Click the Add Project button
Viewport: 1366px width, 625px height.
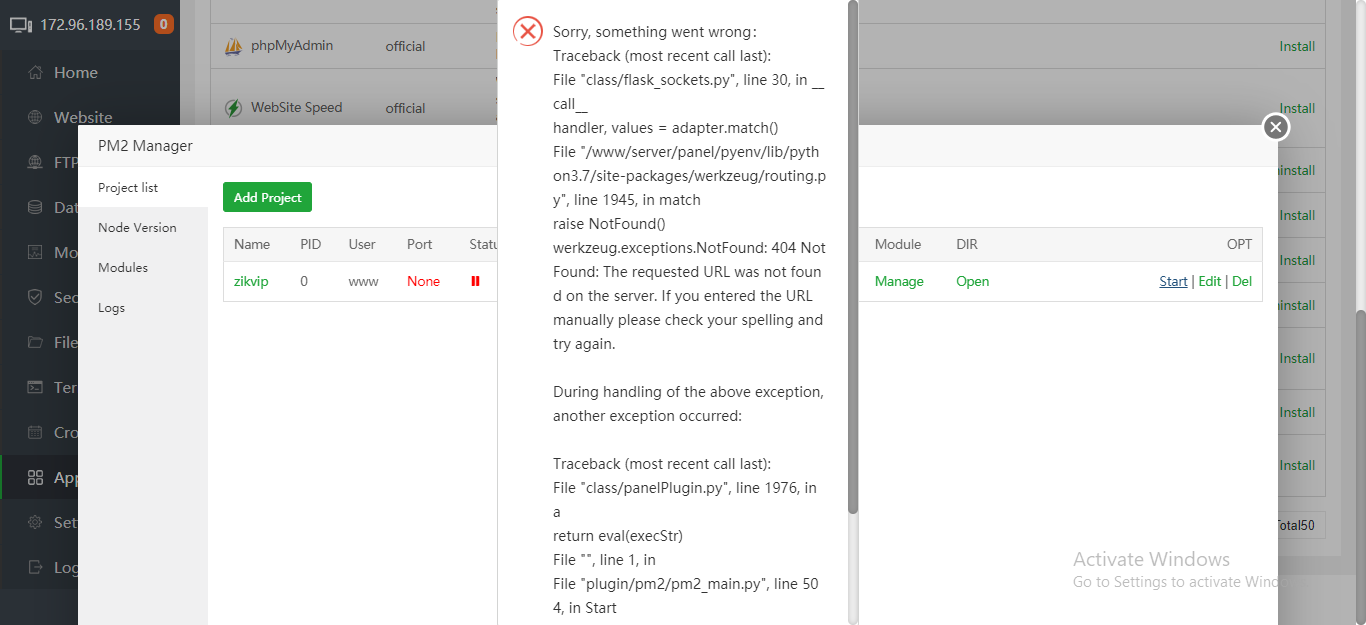tap(267, 198)
